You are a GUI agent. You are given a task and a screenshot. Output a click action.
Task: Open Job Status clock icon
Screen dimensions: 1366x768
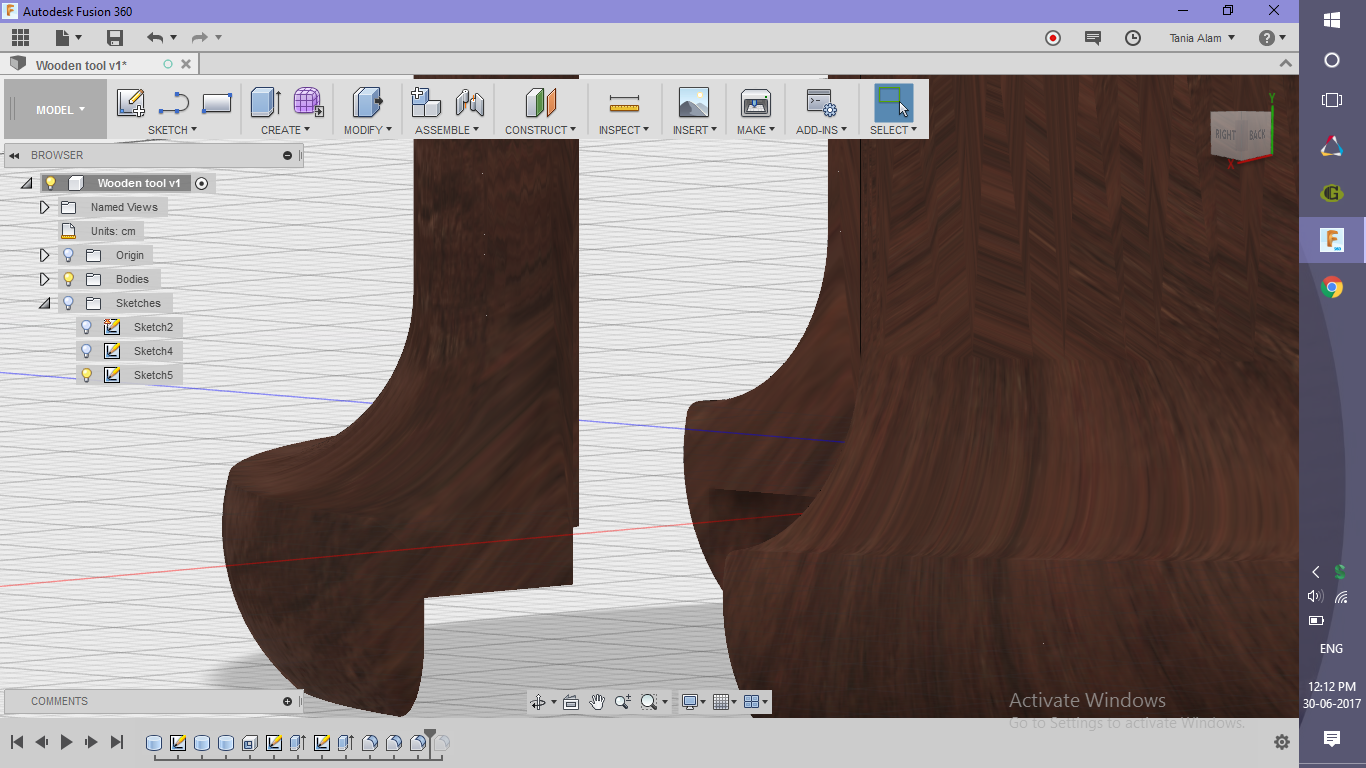(1133, 38)
